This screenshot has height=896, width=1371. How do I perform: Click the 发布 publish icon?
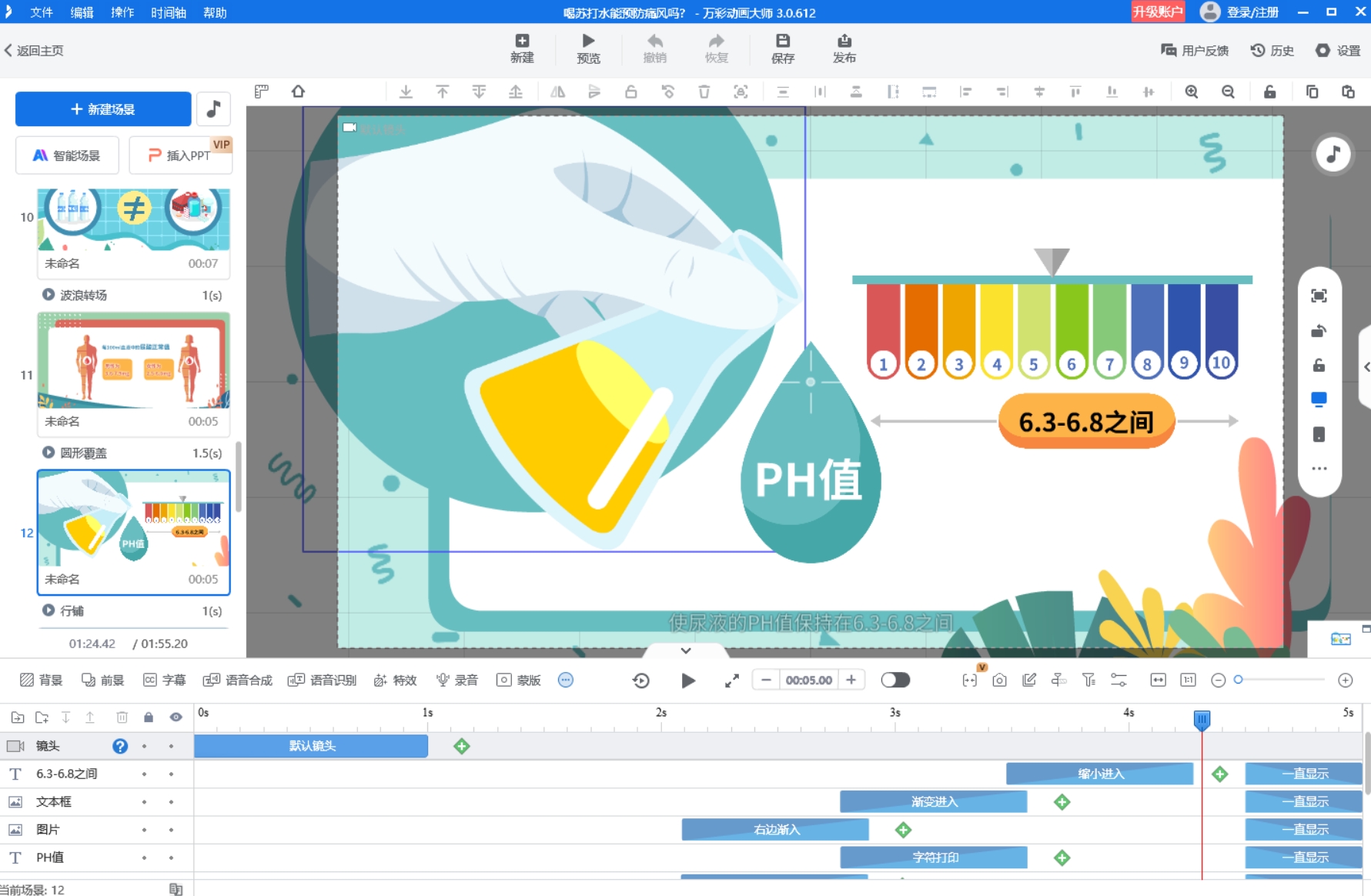click(x=844, y=48)
